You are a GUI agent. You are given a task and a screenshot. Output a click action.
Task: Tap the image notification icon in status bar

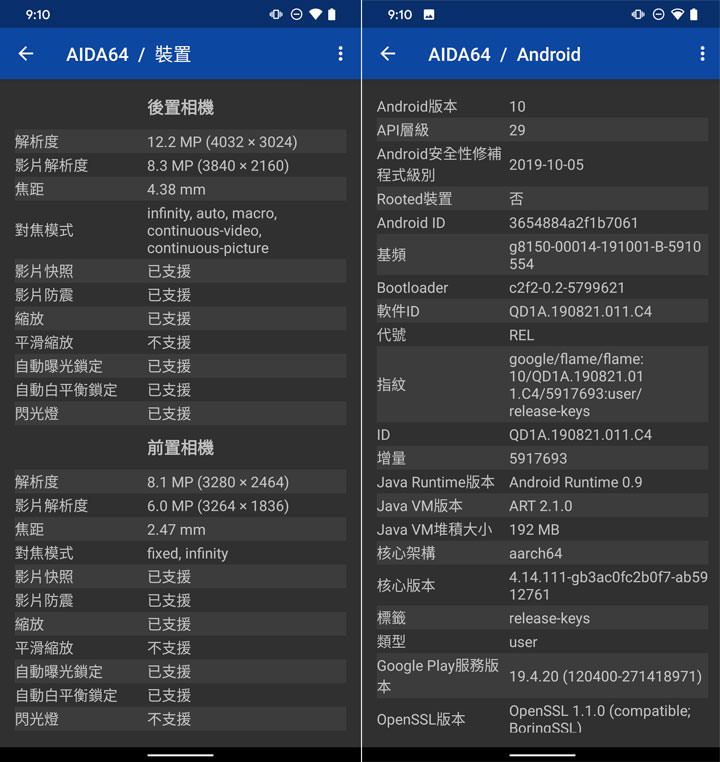point(429,15)
